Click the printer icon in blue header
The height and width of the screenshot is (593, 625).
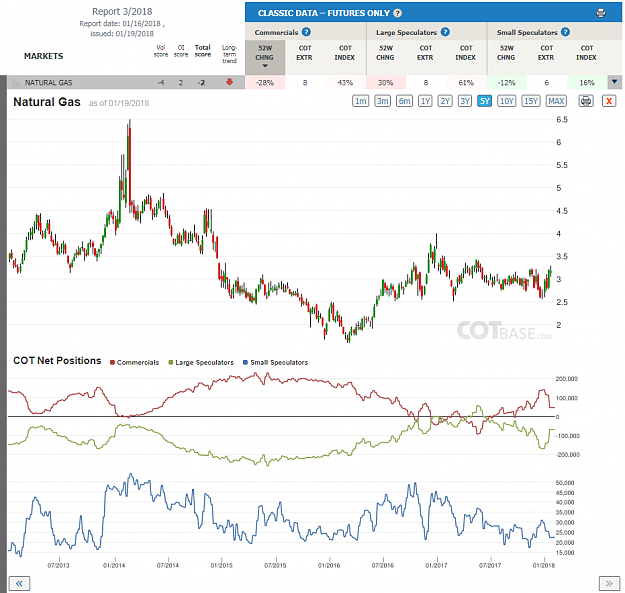point(601,13)
